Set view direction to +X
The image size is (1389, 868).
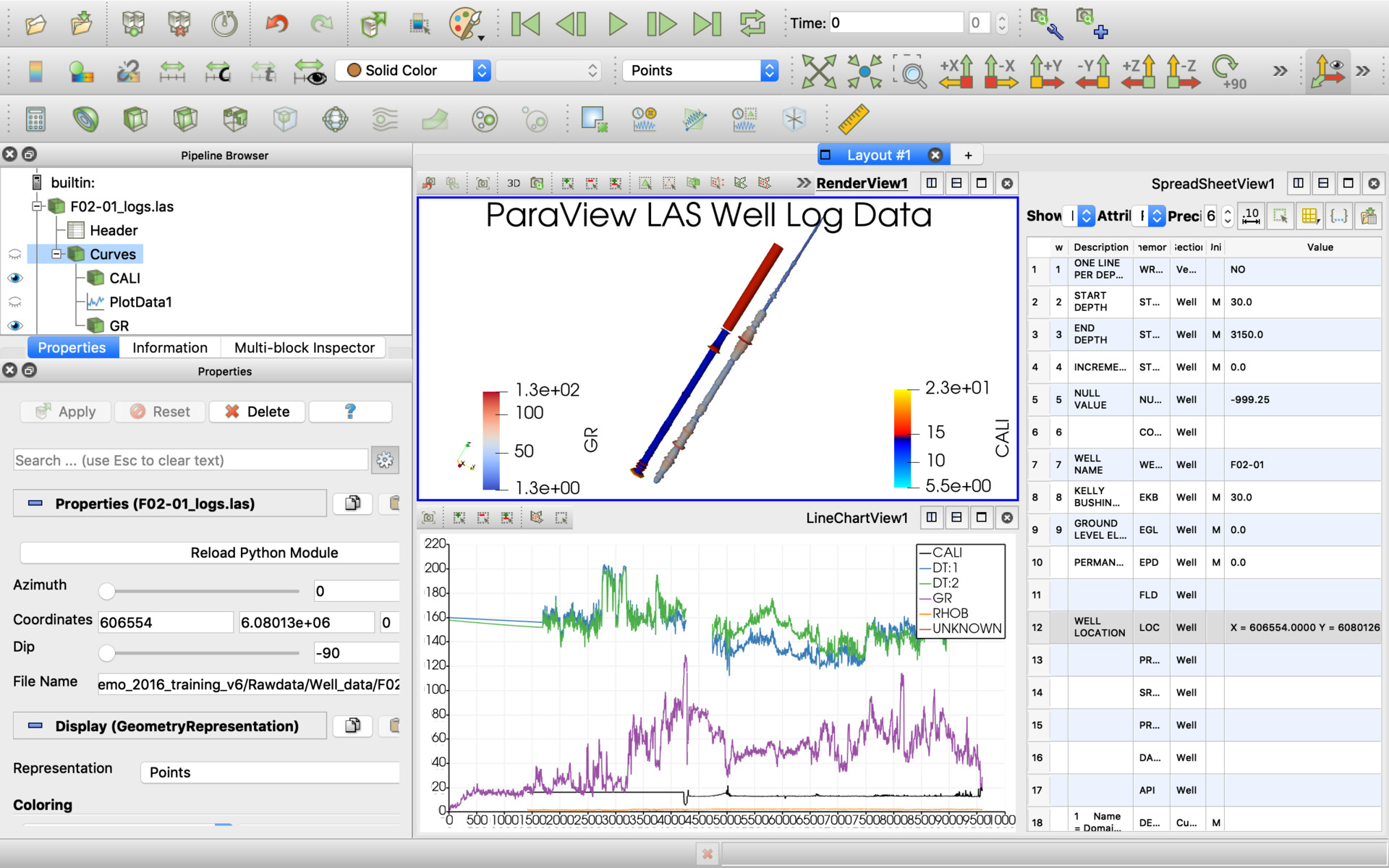(x=956, y=71)
